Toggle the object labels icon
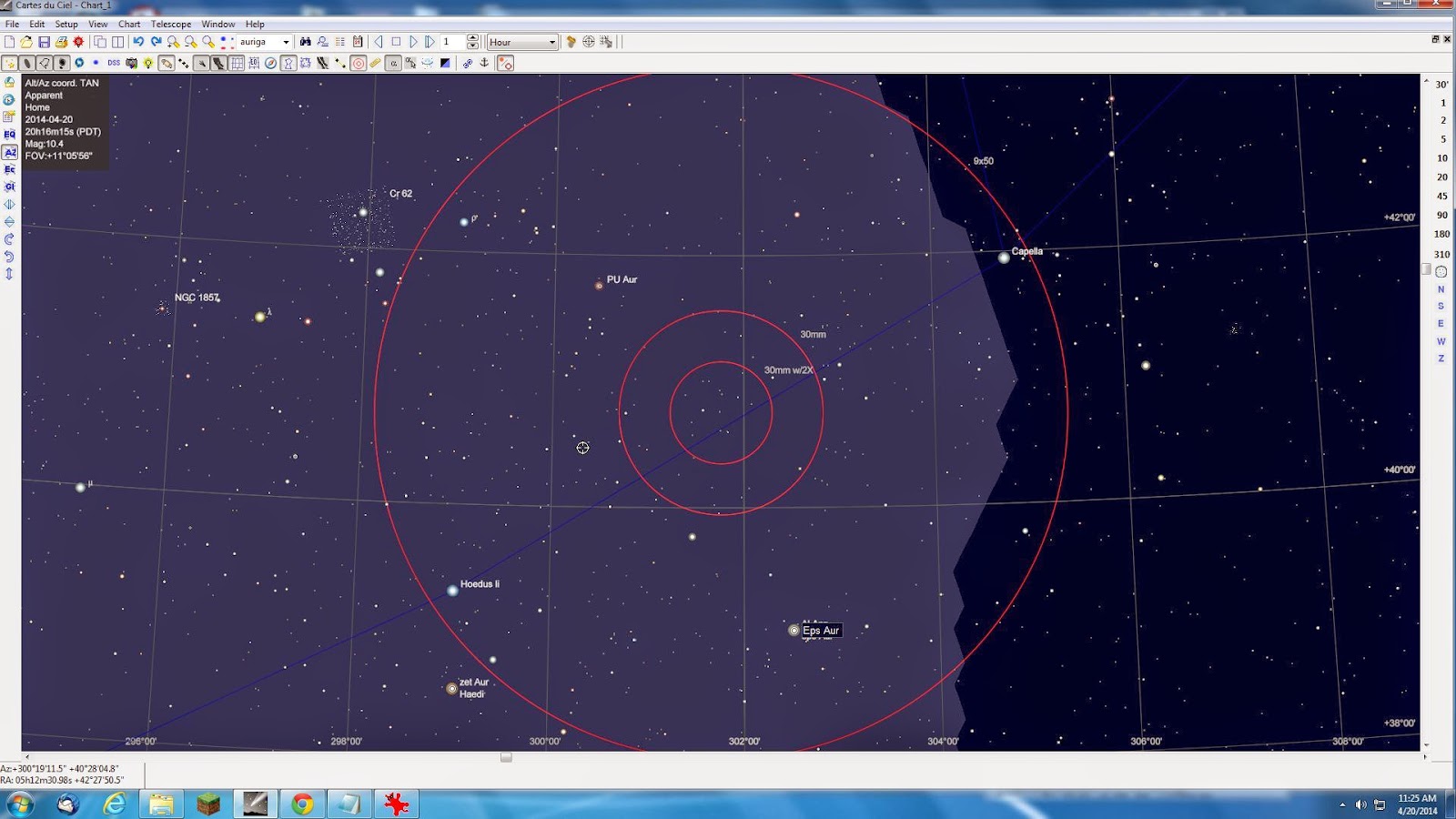The height and width of the screenshot is (819, 1456). (x=393, y=64)
